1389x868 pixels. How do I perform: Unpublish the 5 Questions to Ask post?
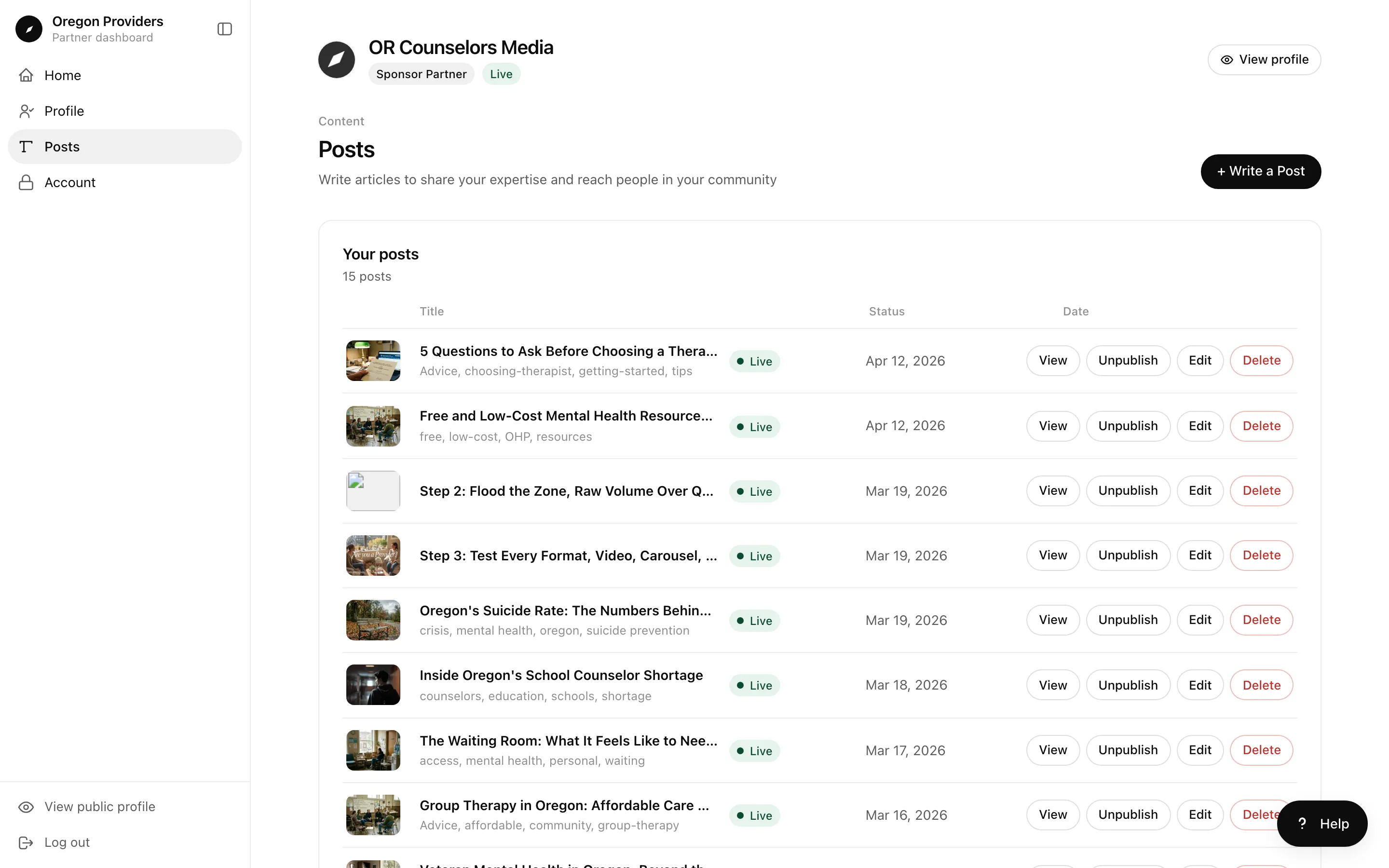[1128, 361]
